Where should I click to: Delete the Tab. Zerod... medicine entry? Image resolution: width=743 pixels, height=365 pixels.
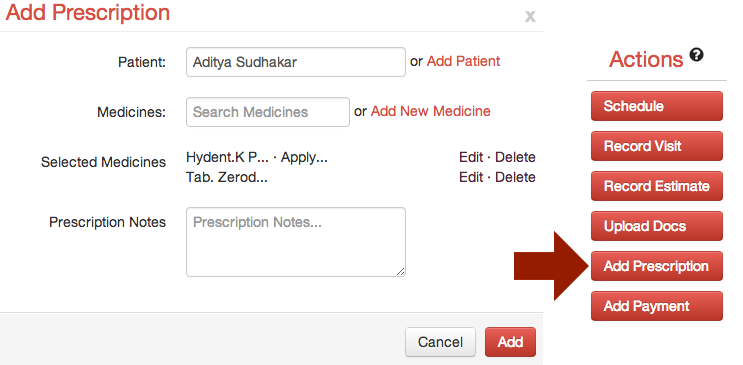click(515, 177)
